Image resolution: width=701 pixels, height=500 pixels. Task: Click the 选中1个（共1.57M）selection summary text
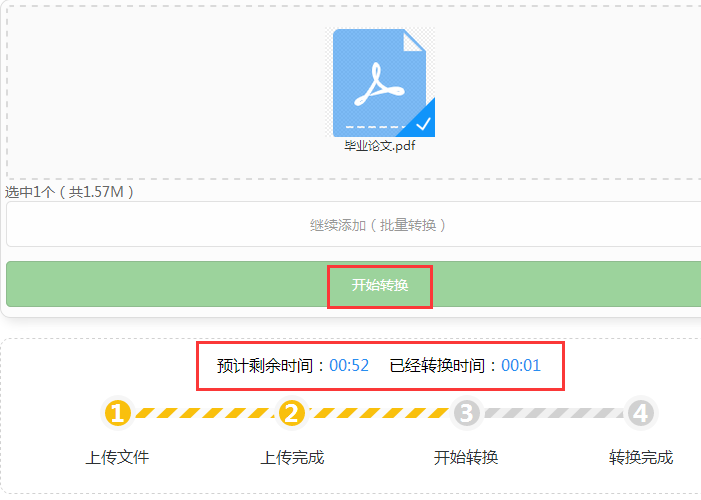pyautogui.click(x=69, y=192)
